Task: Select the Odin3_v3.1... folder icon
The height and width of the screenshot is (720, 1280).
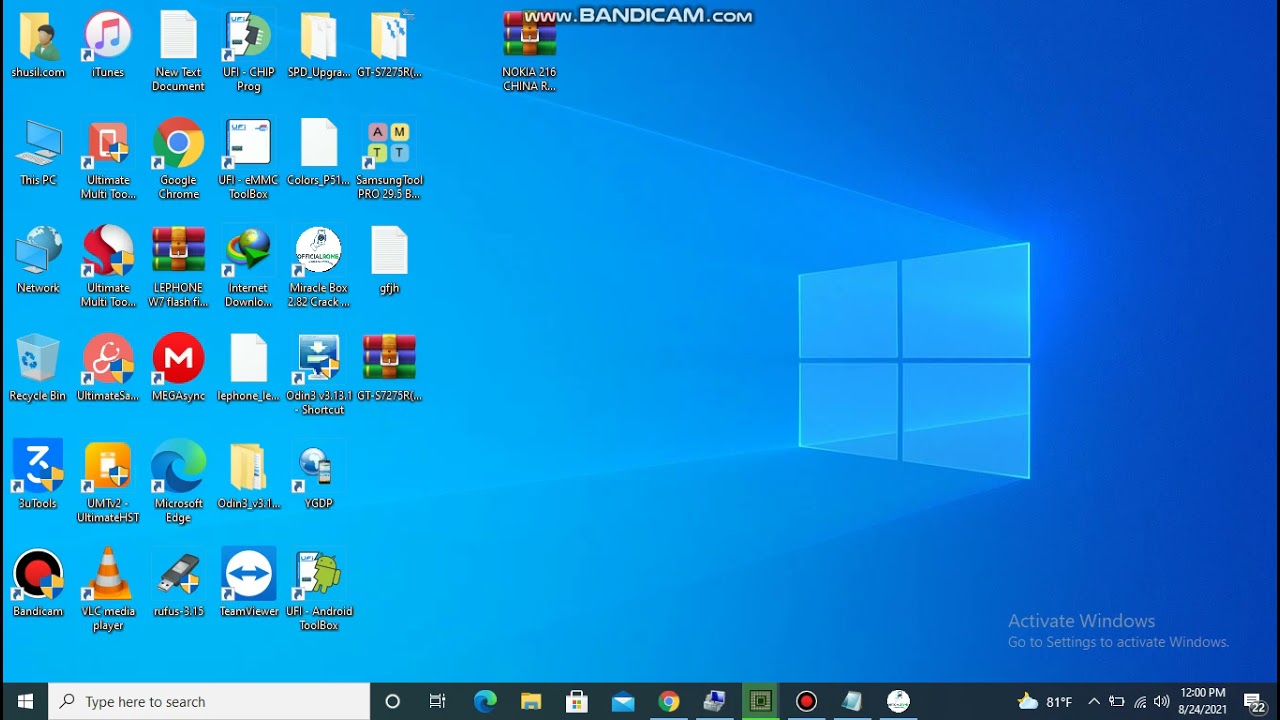Action: point(248,477)
